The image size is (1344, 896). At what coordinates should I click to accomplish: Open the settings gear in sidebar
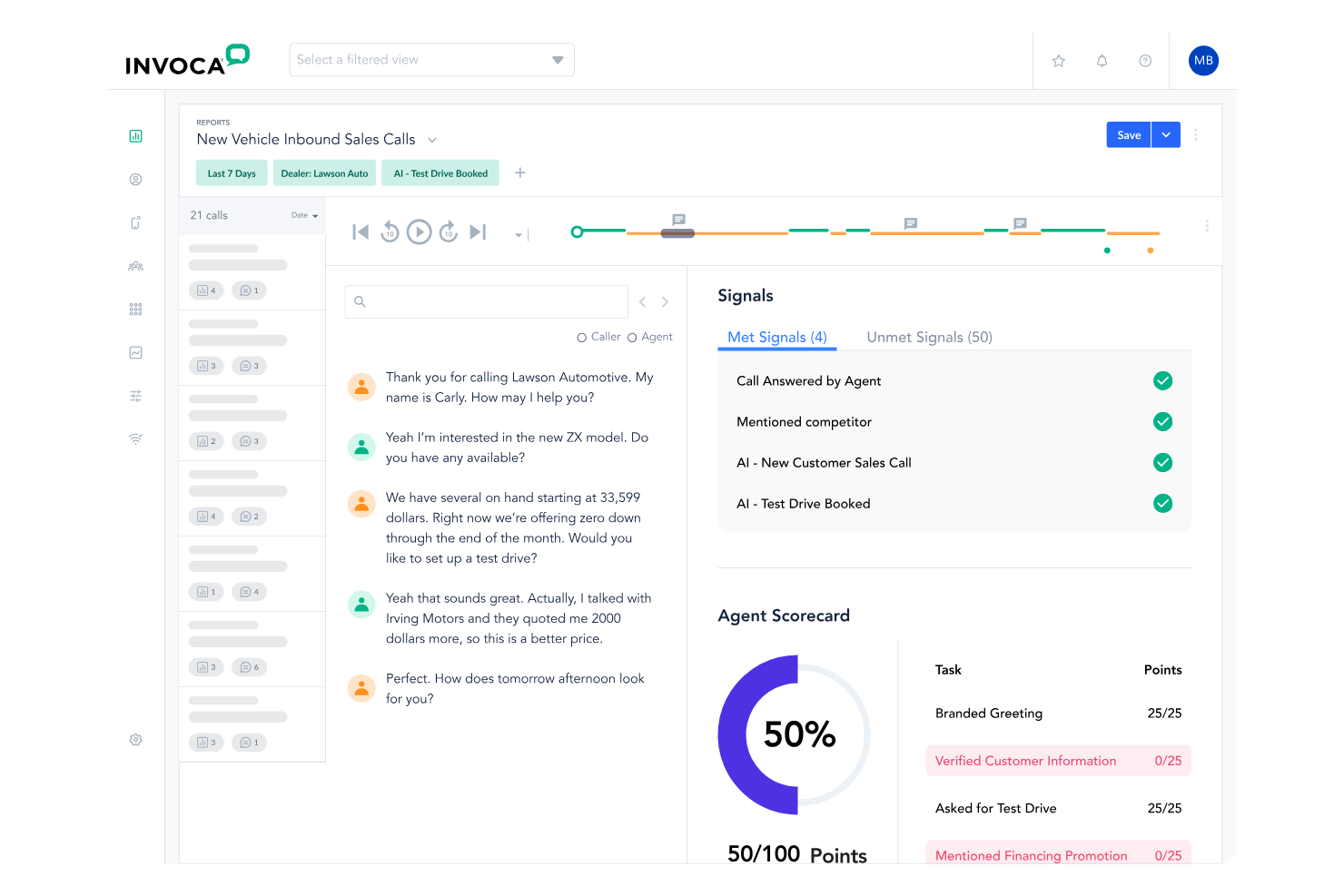coord(135,740)
